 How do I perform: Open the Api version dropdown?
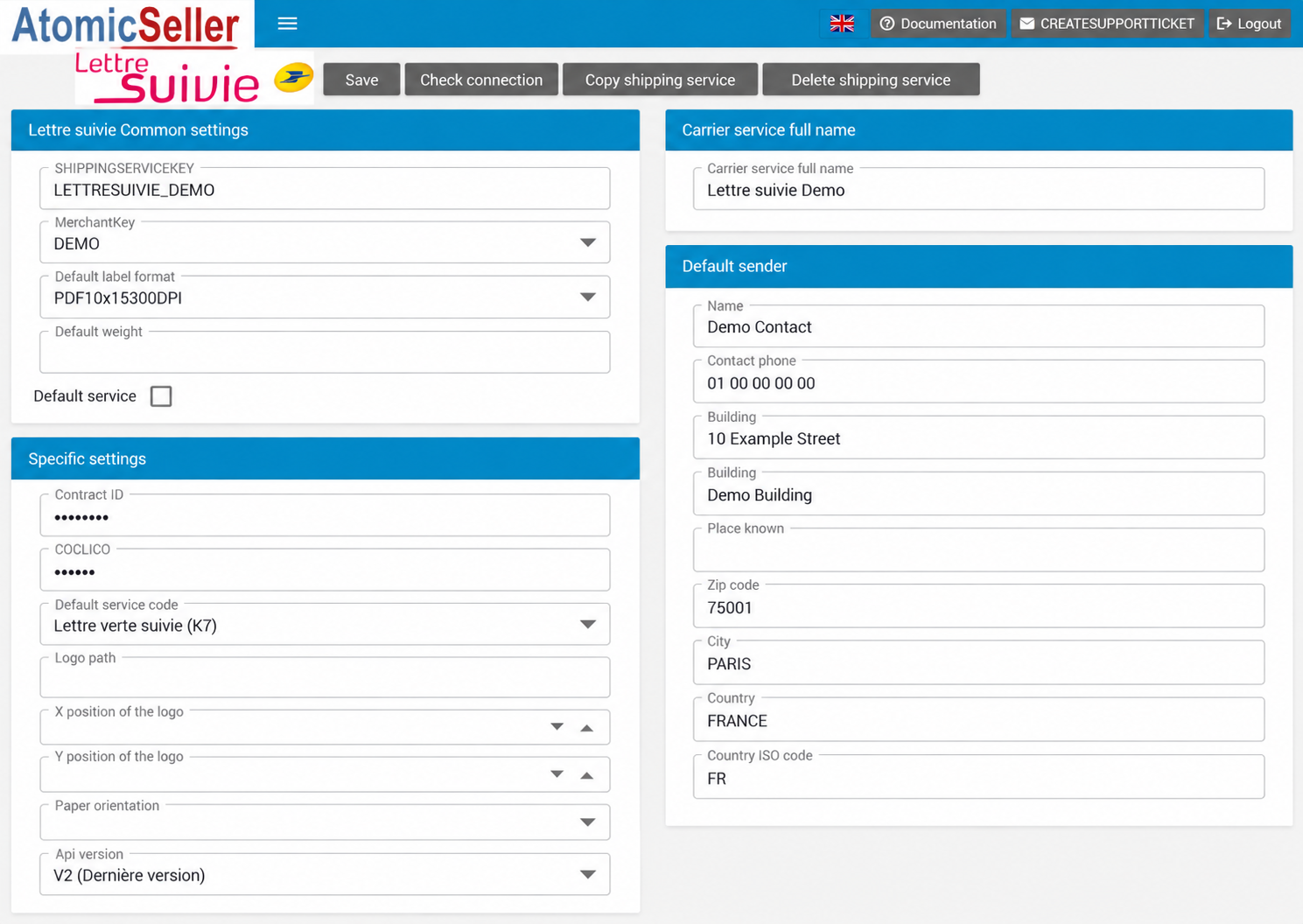(x=588, y=875)
